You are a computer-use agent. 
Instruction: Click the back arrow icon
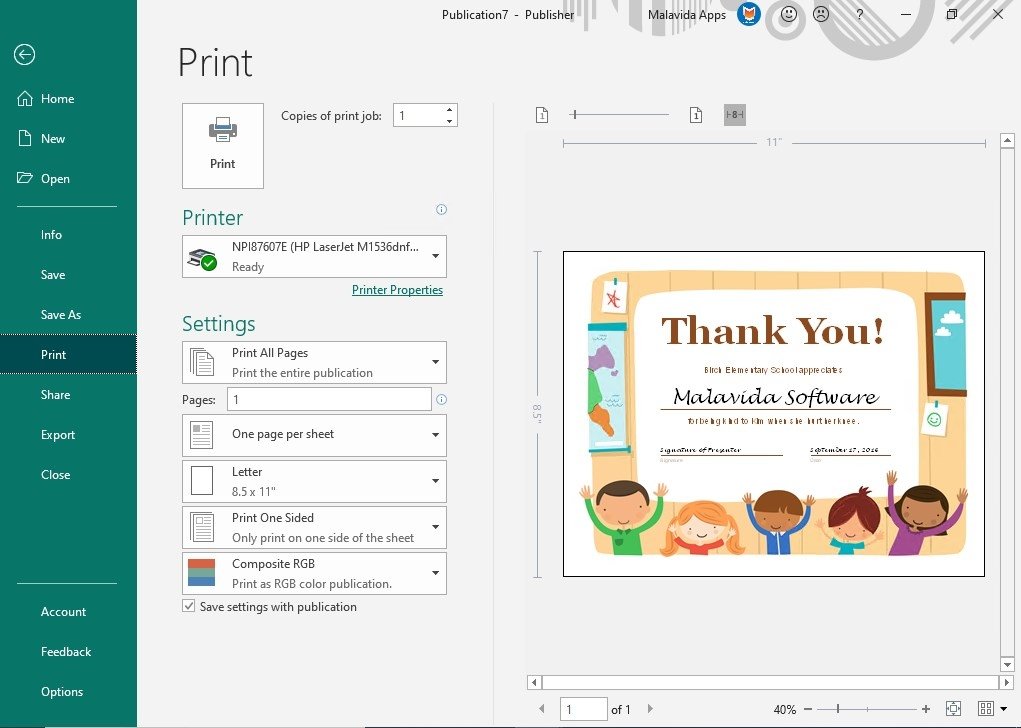tap(25, 55)
